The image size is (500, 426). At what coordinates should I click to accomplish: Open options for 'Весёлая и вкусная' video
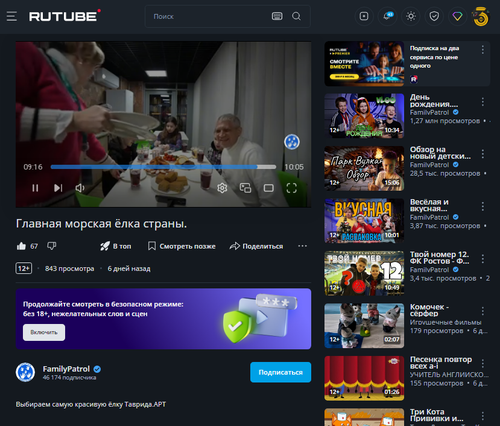click(x=483, y=207)
